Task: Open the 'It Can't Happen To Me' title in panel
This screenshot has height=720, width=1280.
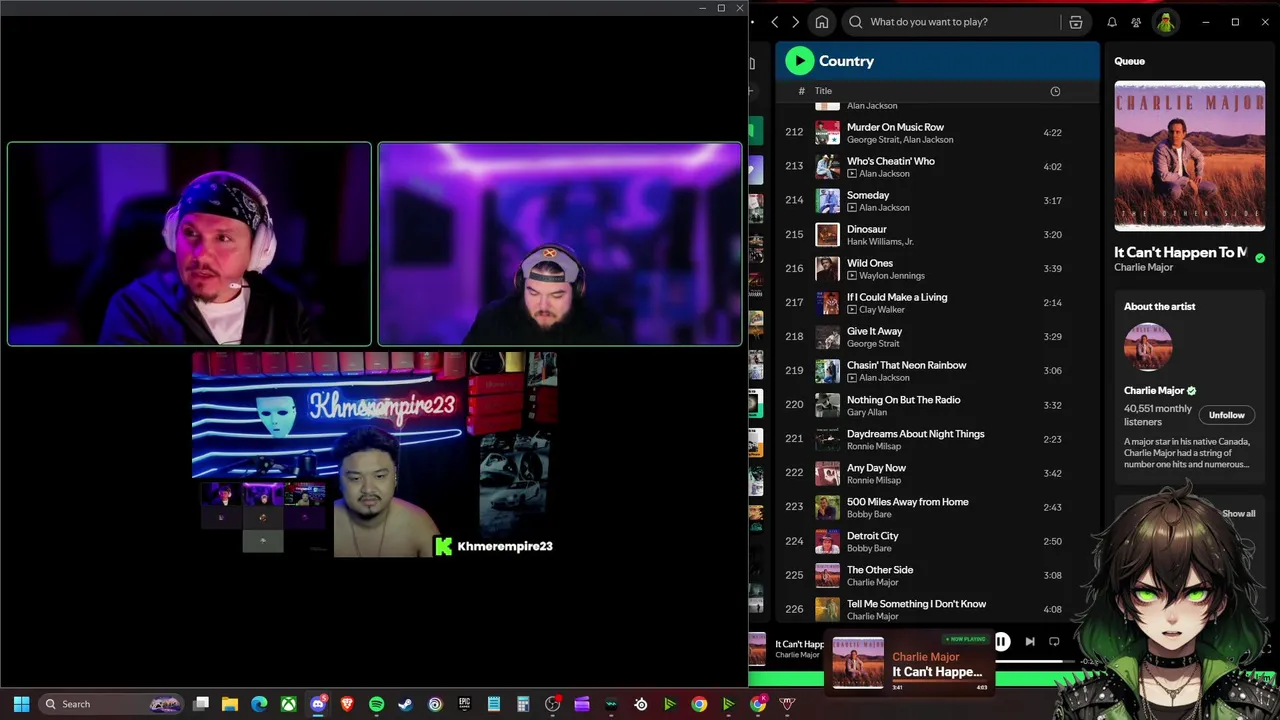Action: 1181,253
